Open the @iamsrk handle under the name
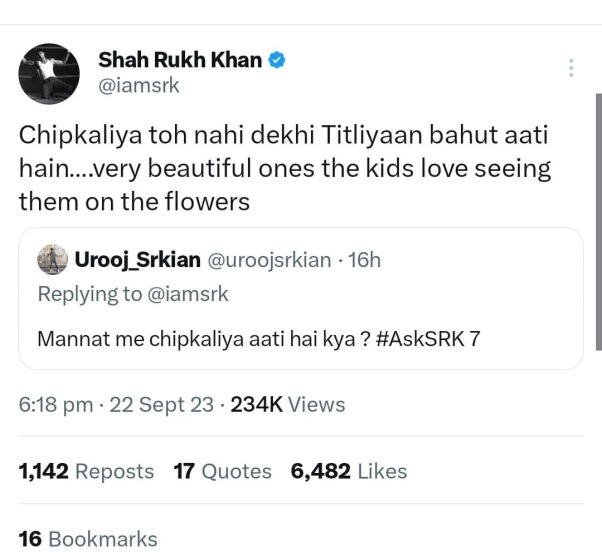Viewport: 602px width, 552px height. pos(139,86)
